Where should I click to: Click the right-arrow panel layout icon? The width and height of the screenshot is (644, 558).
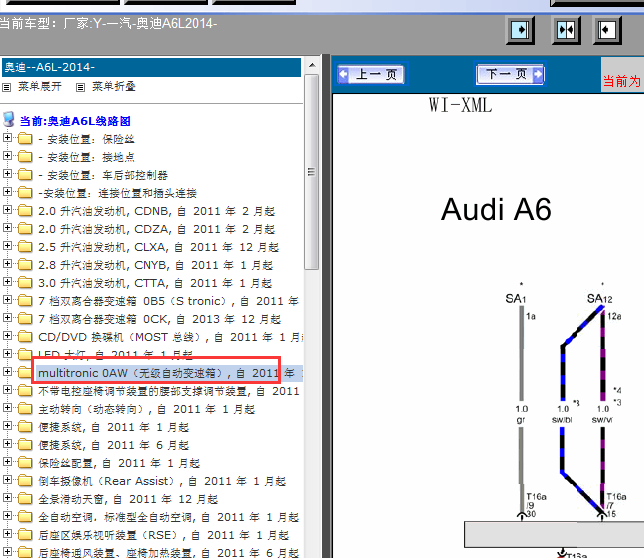[520, 30]
